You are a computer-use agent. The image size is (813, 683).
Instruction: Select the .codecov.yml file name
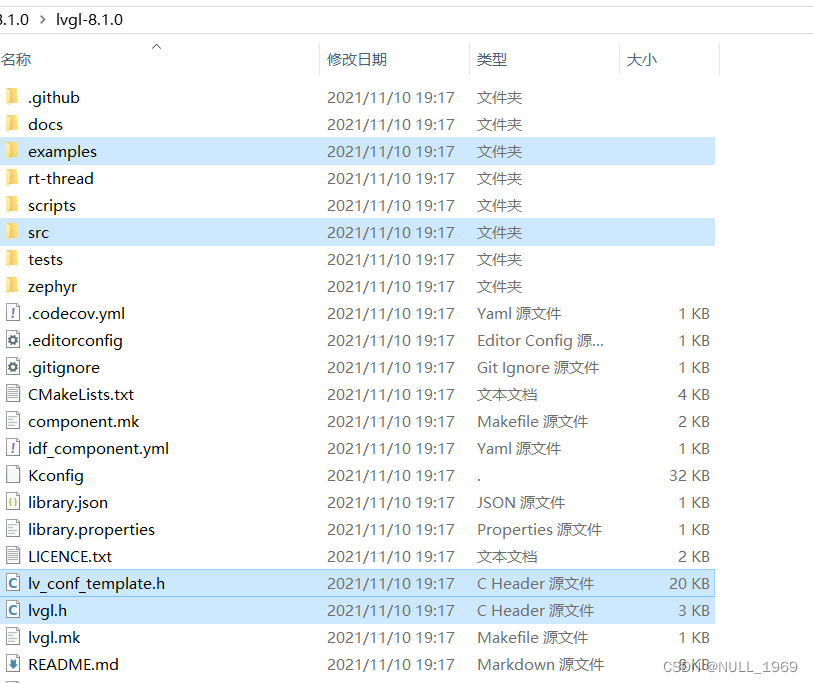(76, 313)
